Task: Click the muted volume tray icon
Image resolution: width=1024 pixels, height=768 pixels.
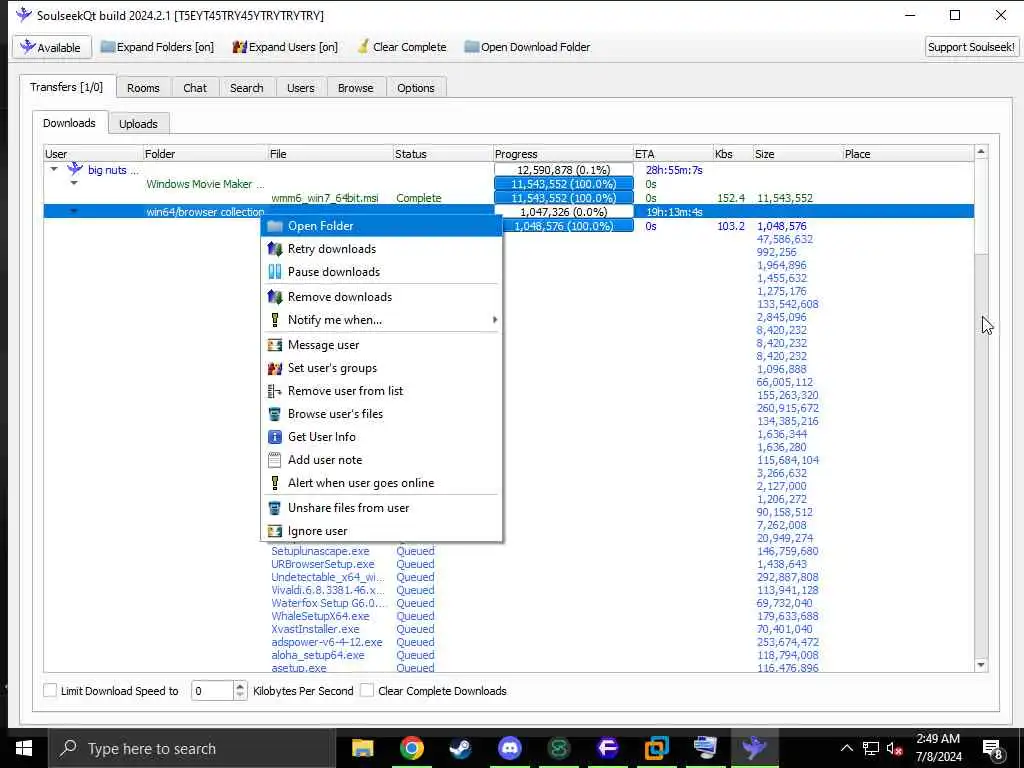Action: coord(894,748)
